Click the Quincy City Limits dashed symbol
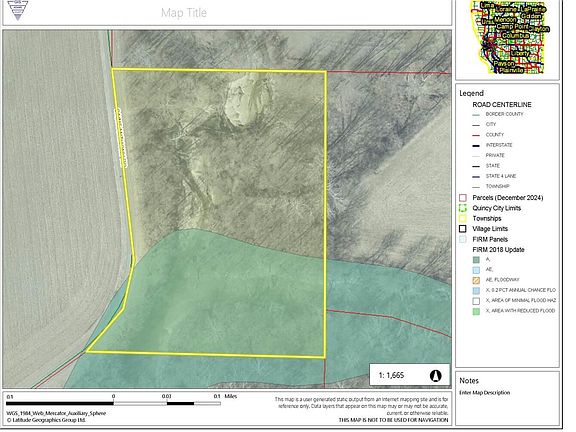This screenshot has height=432, width=576. 463,208
